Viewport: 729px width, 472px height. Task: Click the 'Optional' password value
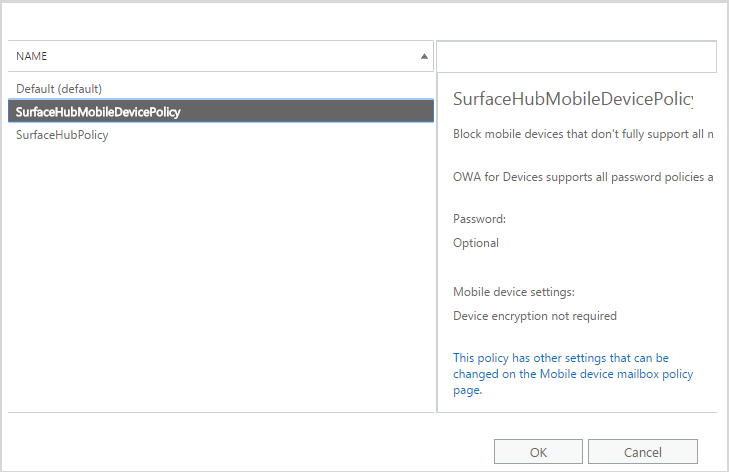tap(476, 243)
